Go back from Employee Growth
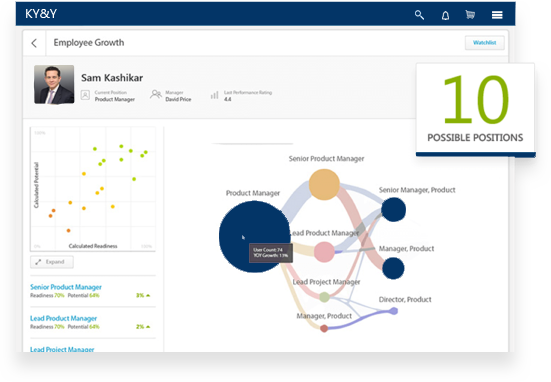 pos(34,43)
